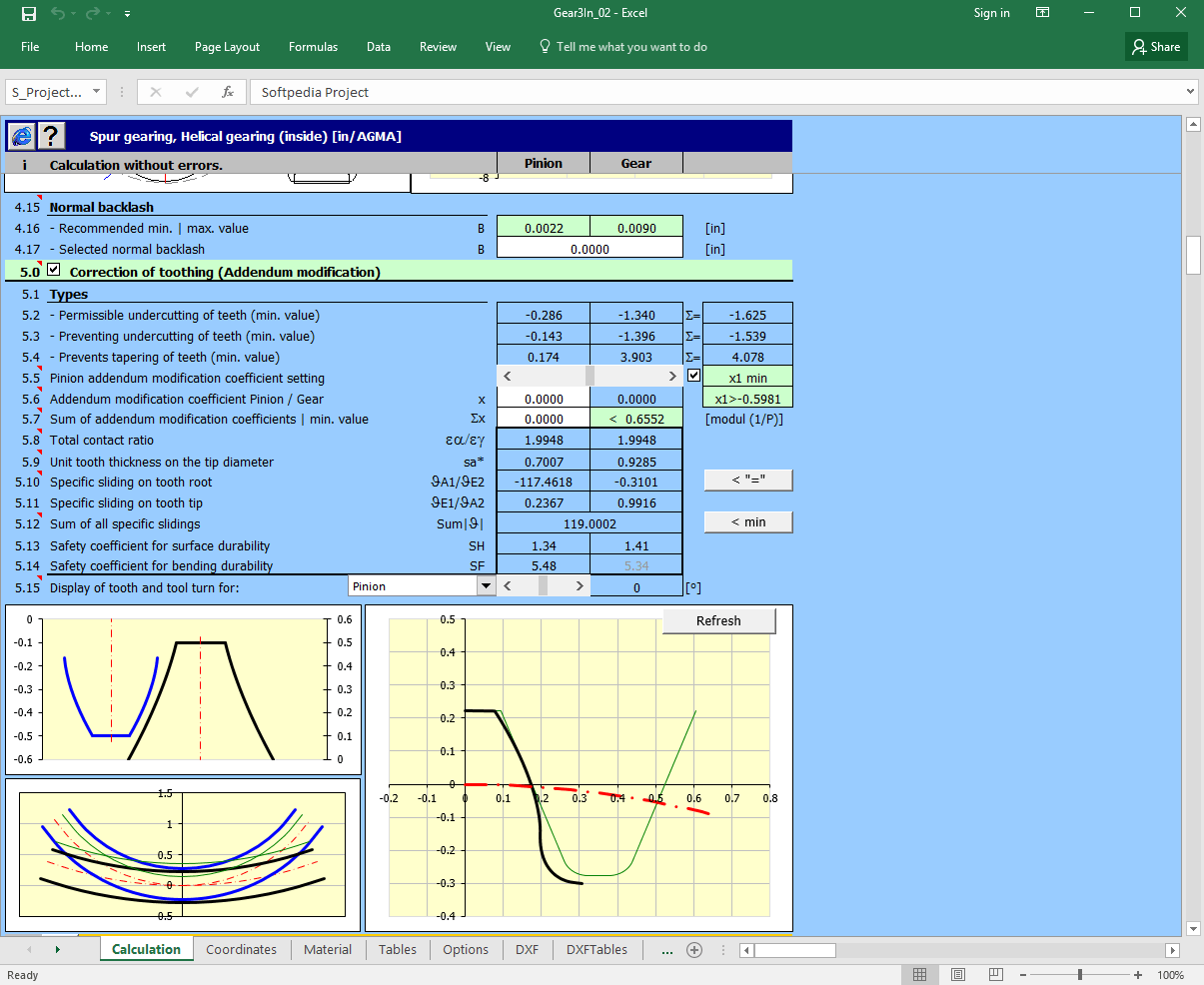The height and width of the screenshot is (985, 1204).
Task: Click the pinion addendum modification scrollbar arrow
Action: click(508, 376)
